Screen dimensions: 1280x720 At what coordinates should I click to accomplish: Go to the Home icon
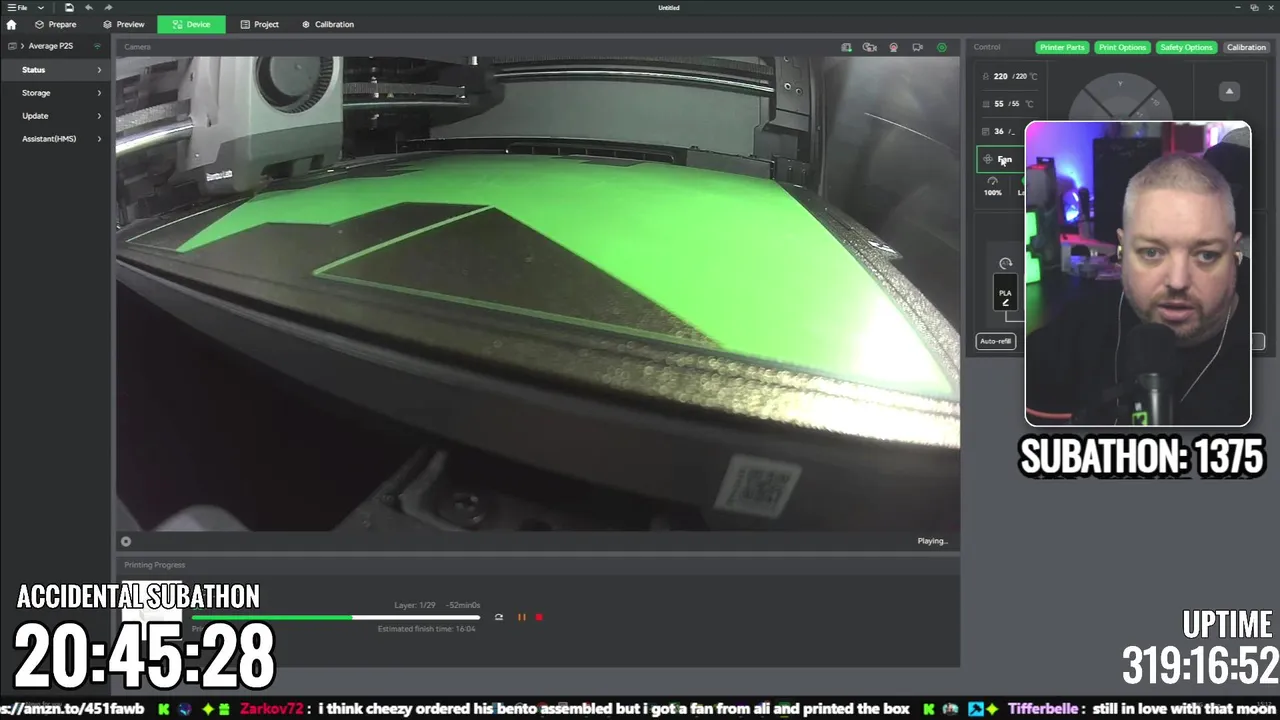11,24
